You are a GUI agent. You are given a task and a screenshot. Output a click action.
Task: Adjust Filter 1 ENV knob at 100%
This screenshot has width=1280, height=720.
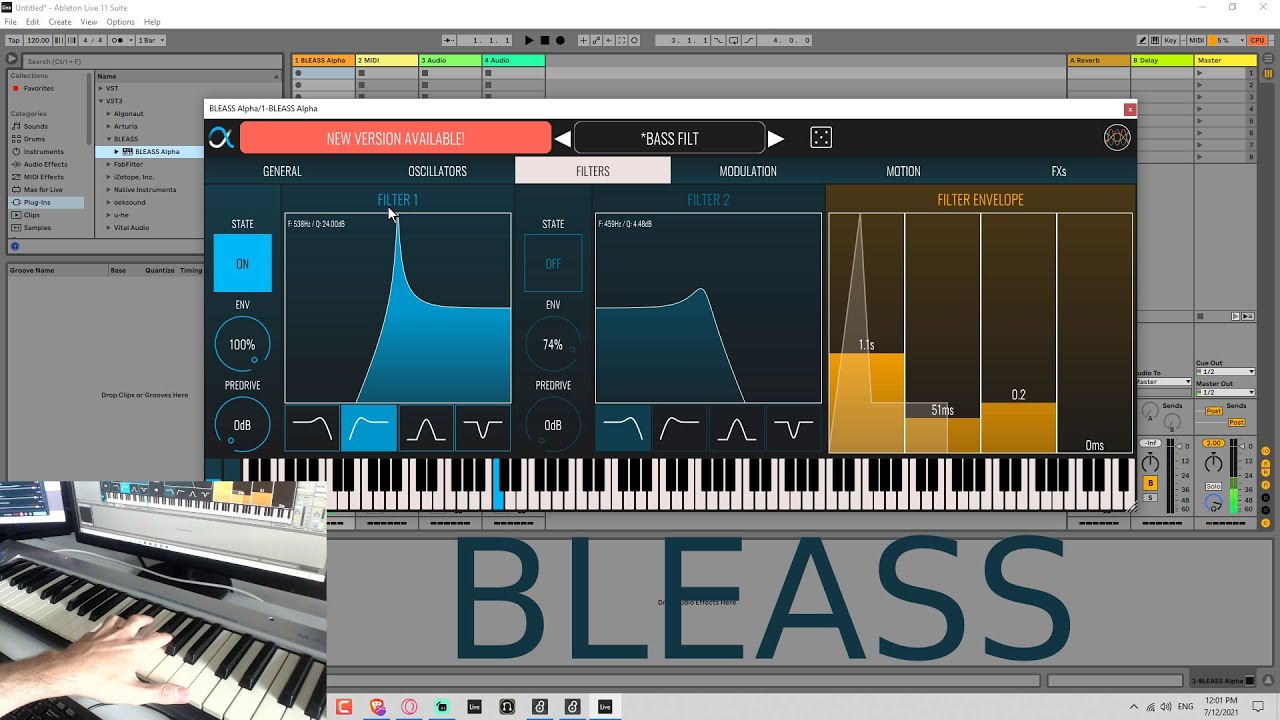pyautogui.click(x=242, y=344)
